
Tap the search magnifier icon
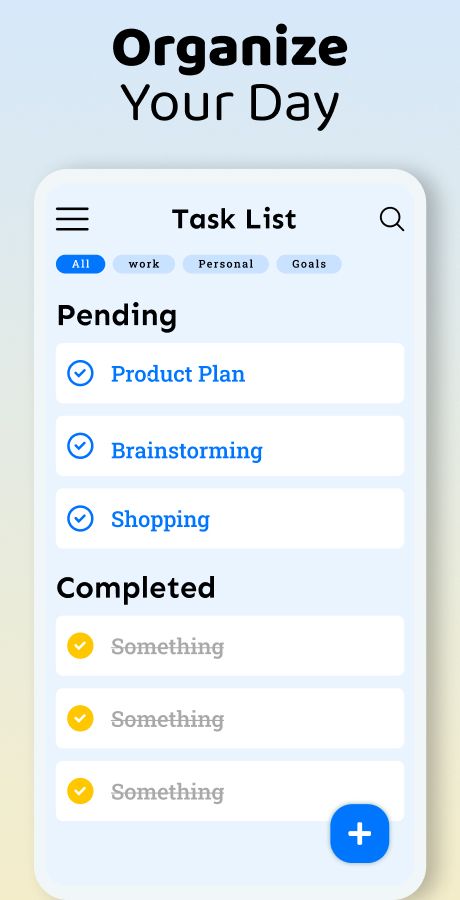tap(392, 219)
